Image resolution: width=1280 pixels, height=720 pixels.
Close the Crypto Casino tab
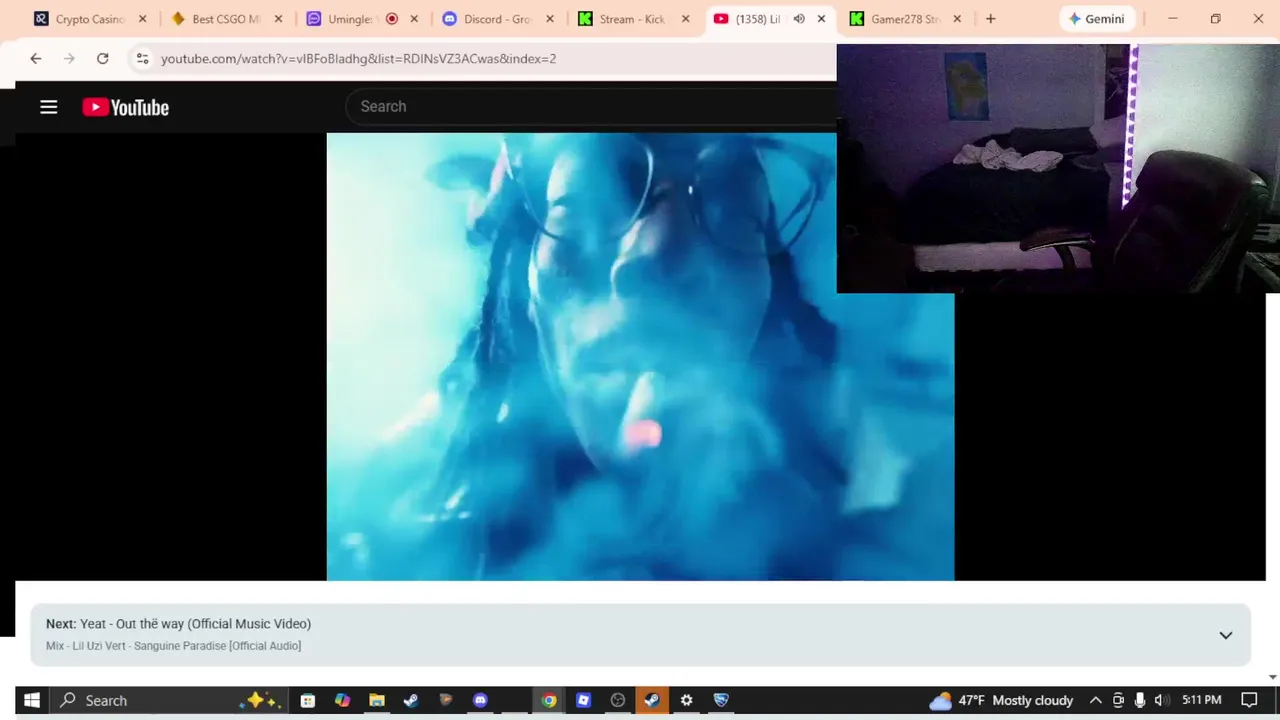tap(142, 19)
